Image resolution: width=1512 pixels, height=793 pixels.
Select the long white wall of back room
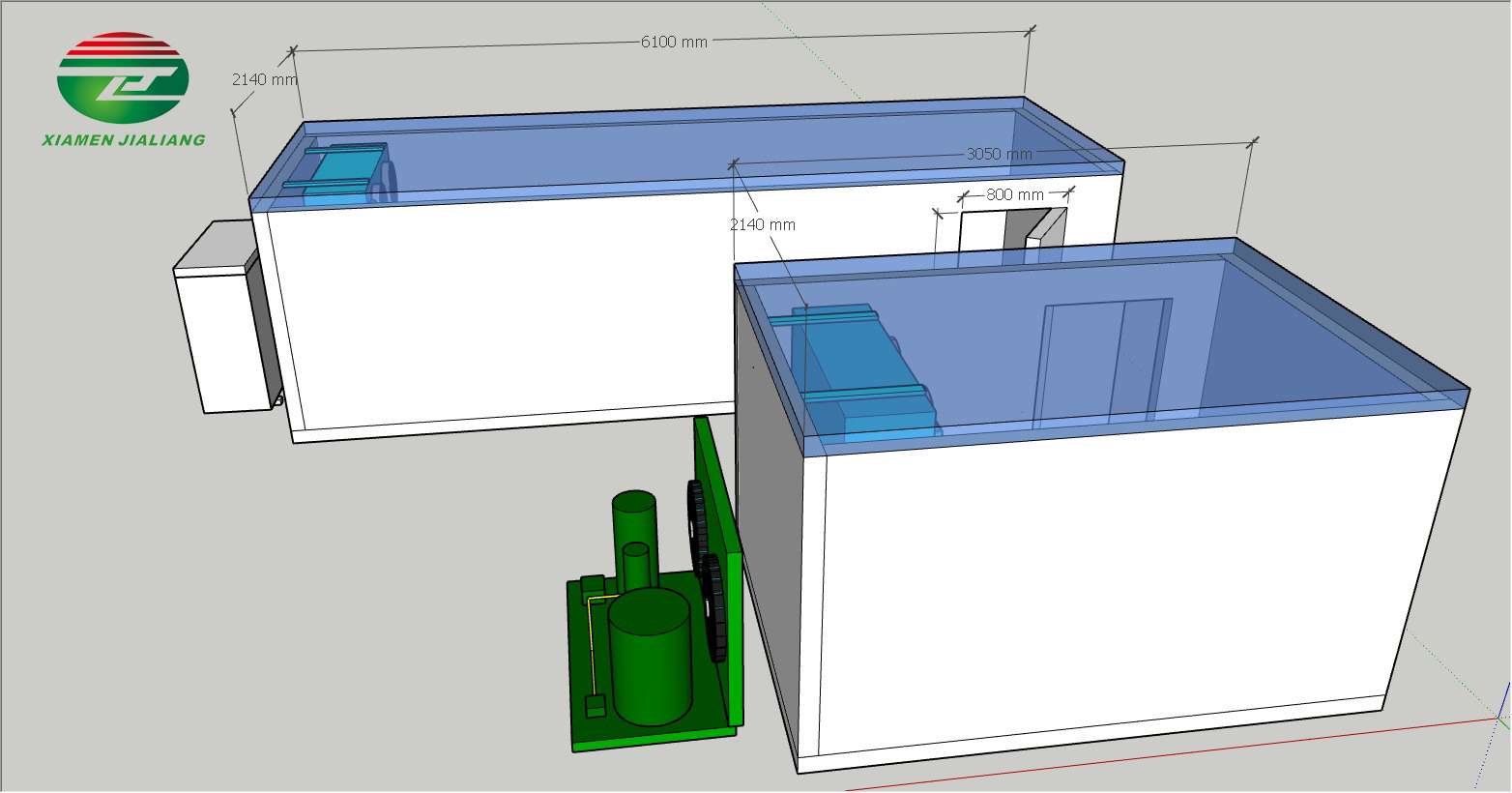[503, 309]
